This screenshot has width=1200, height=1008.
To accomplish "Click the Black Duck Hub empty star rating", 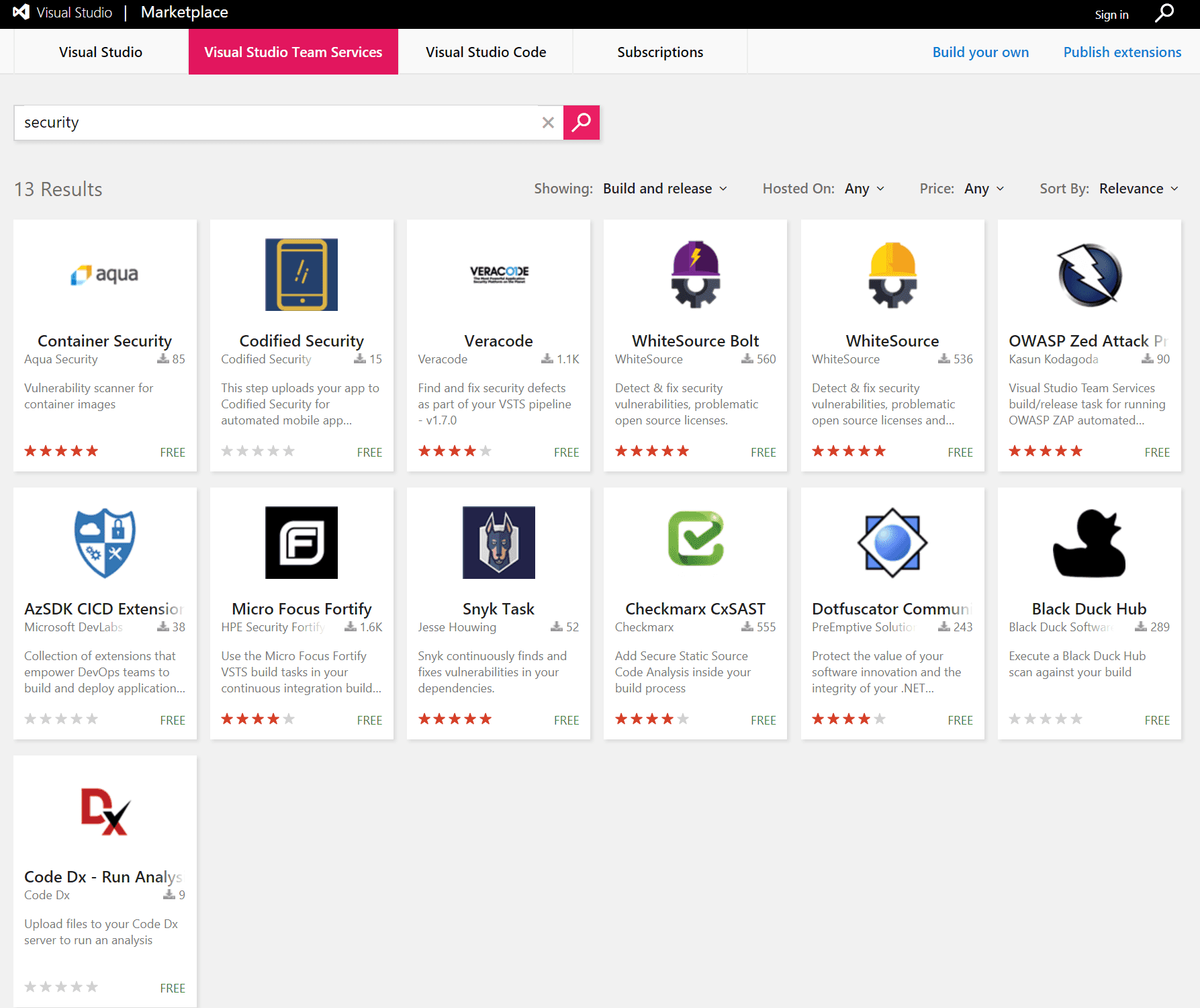I will click(x=1046, y=719).
